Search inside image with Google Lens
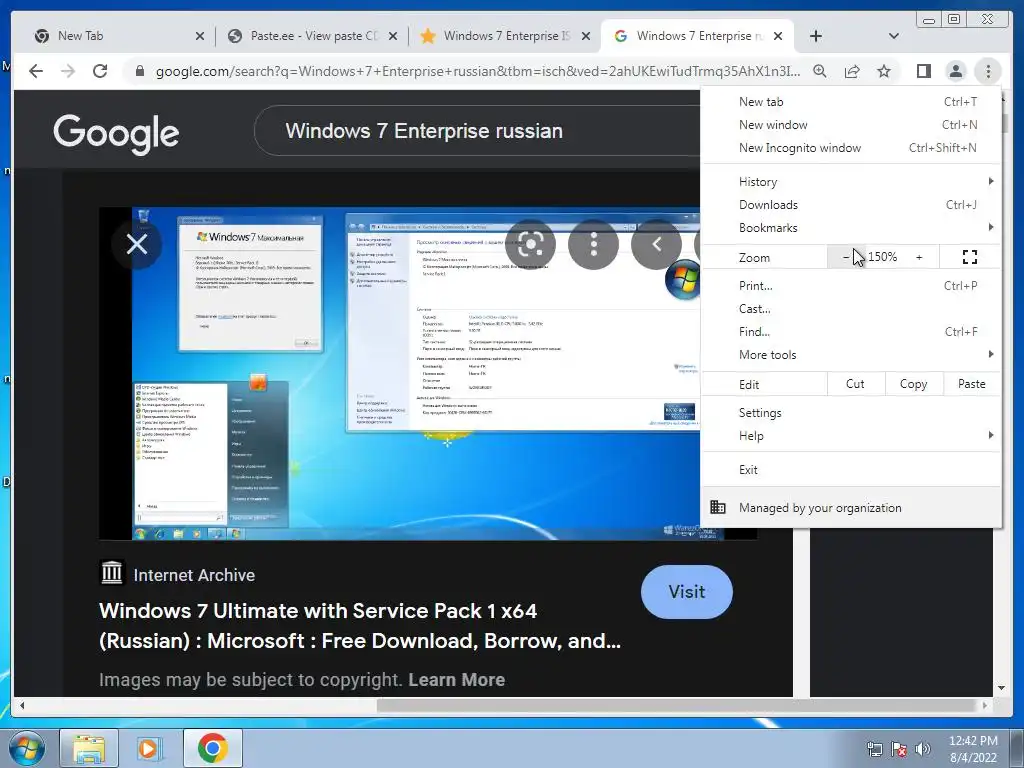The width and height of the screenshot is (1024, 768). coord(530,245)
